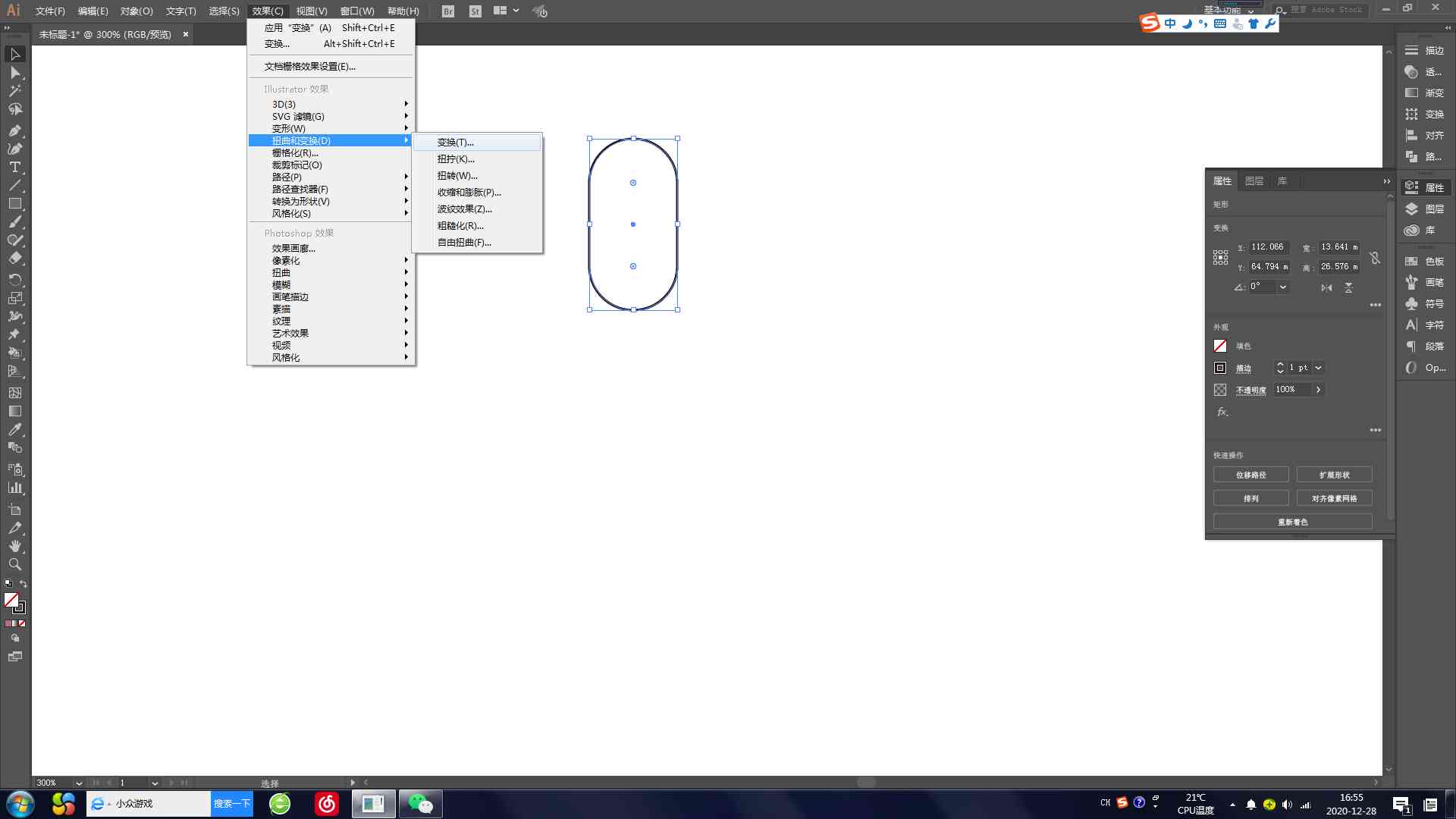Open the stroke weight dropdown
The width and height of the screenshot is (1456, 819).
click(x=1318, y=368)
